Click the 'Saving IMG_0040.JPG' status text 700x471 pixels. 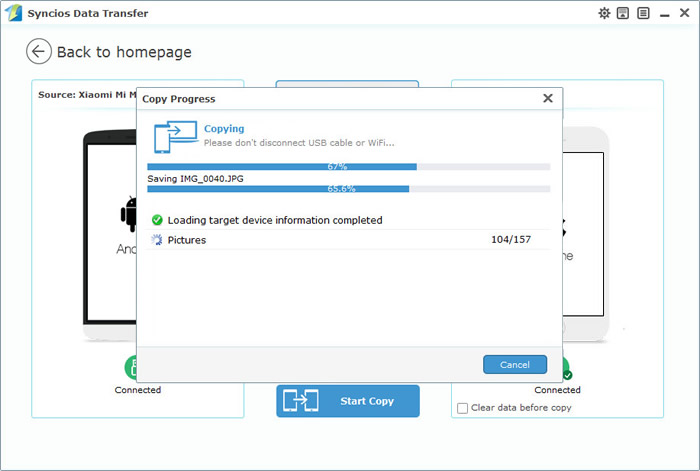point(196,179)
